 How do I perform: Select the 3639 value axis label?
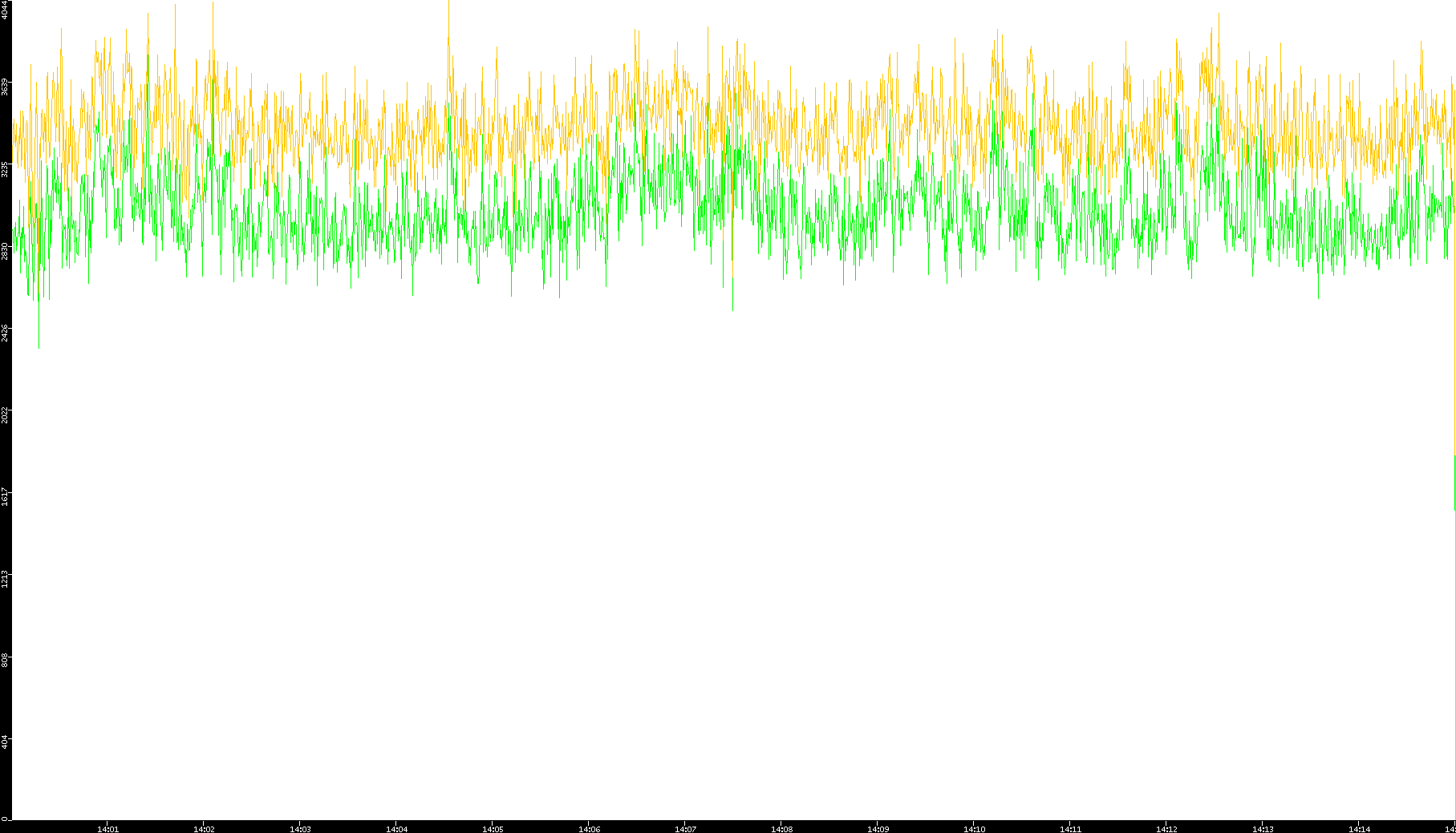pos(5,87)
